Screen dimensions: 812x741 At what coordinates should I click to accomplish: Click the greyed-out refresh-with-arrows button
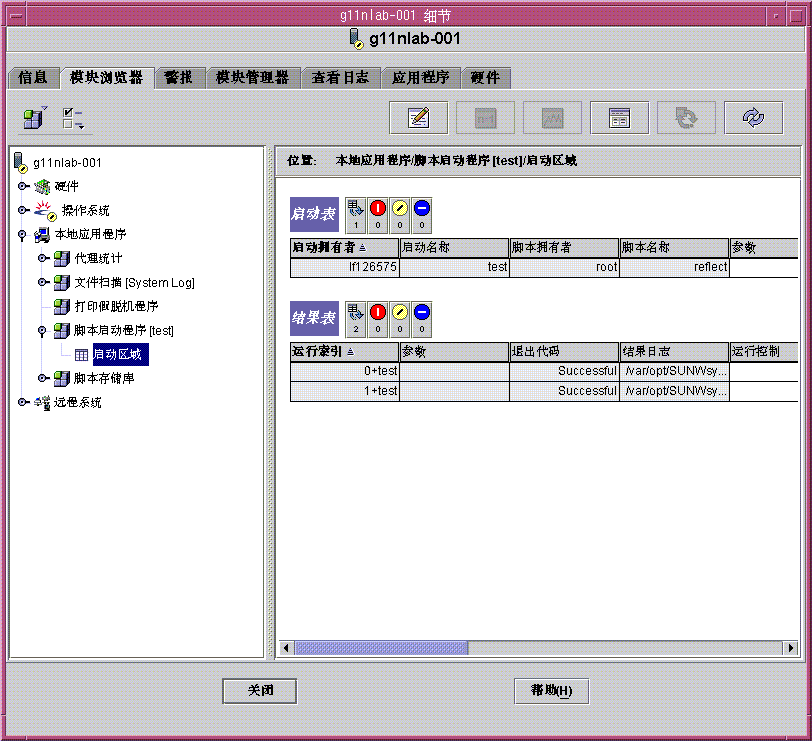point(686,118)
